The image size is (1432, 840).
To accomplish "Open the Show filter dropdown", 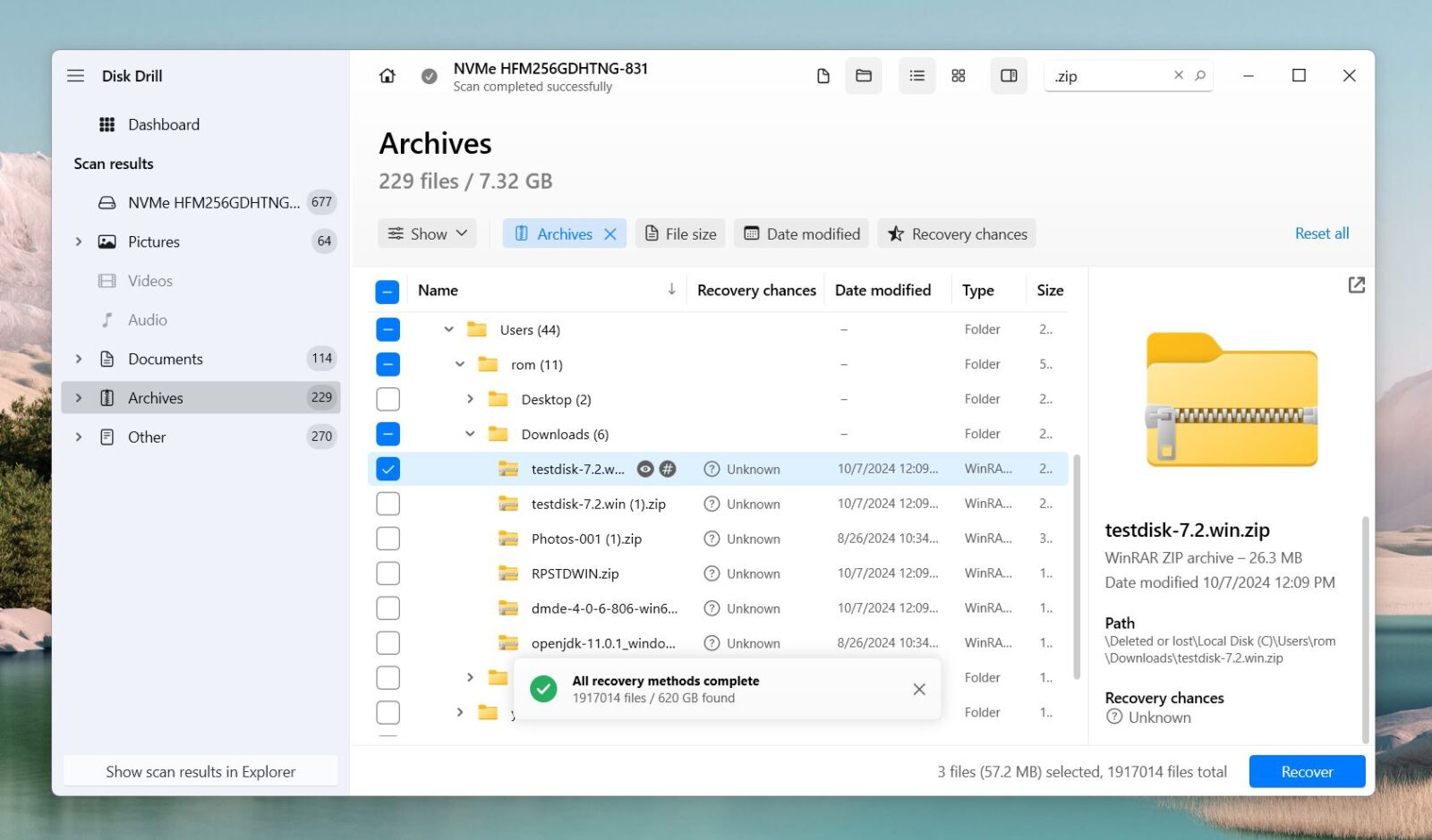I will [427, 233].
